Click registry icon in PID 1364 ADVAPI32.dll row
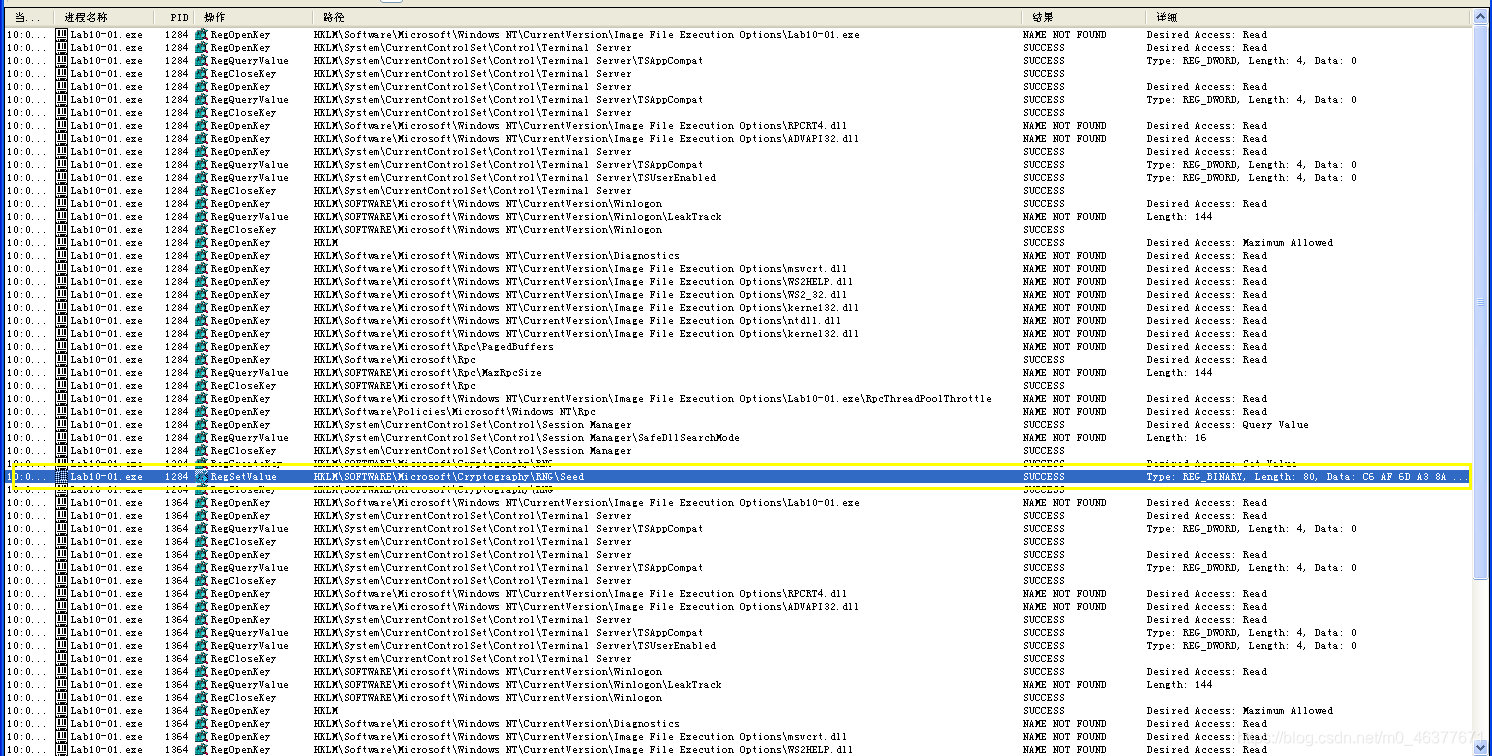The image size is (1492, 756). tap(201, 607)
